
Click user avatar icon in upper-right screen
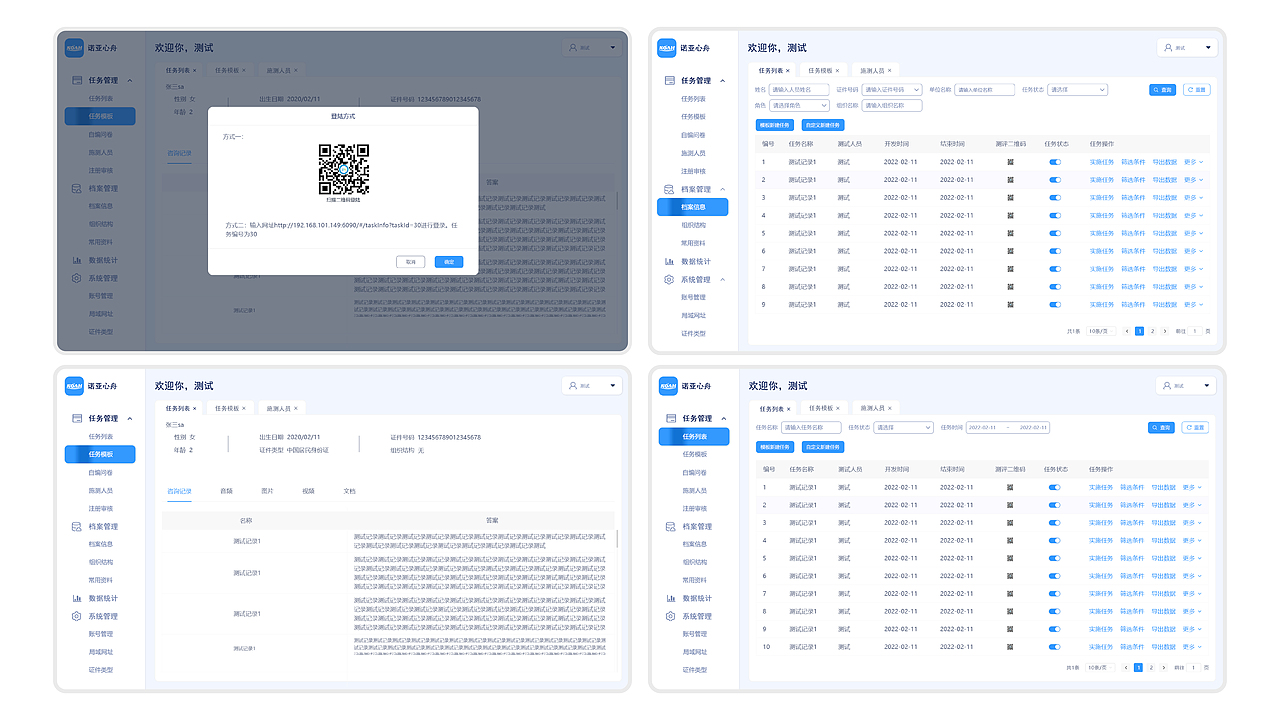(1168, 48)
